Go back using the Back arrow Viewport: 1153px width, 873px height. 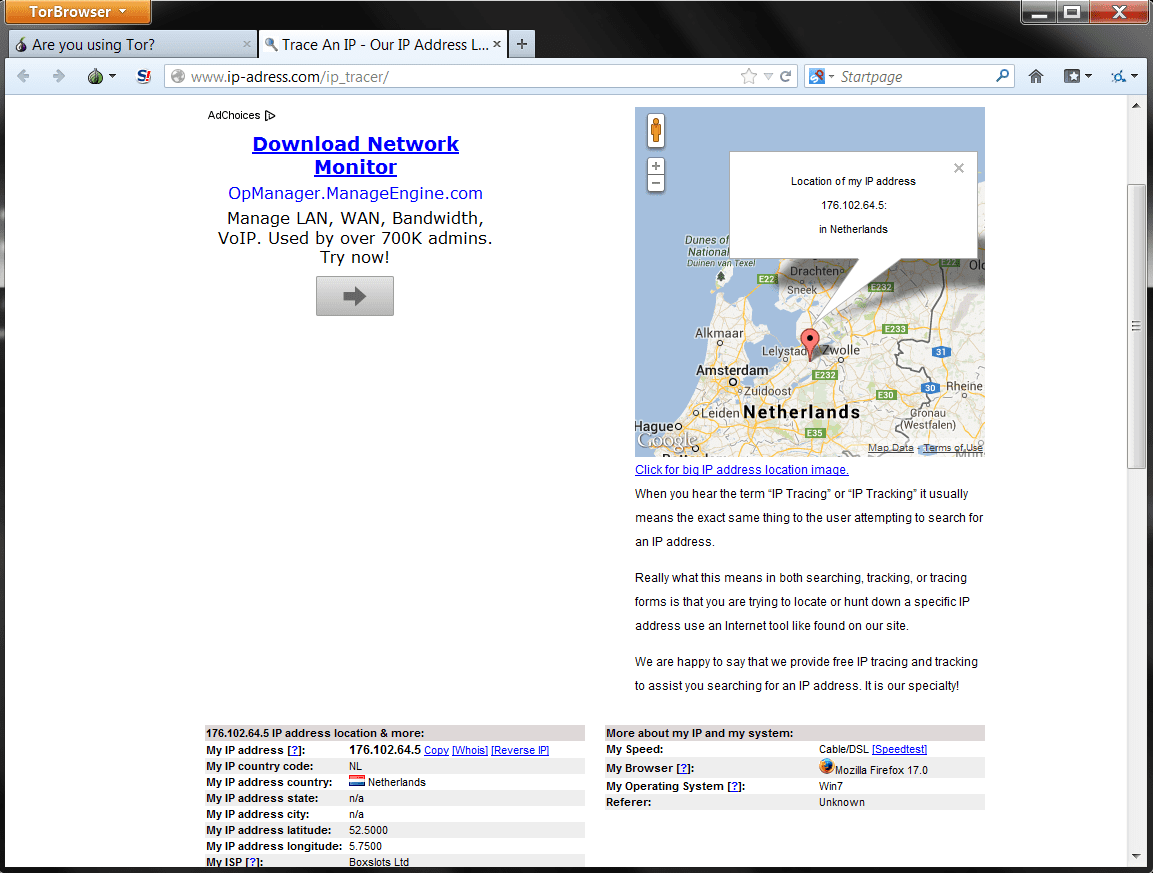[24, 76]
